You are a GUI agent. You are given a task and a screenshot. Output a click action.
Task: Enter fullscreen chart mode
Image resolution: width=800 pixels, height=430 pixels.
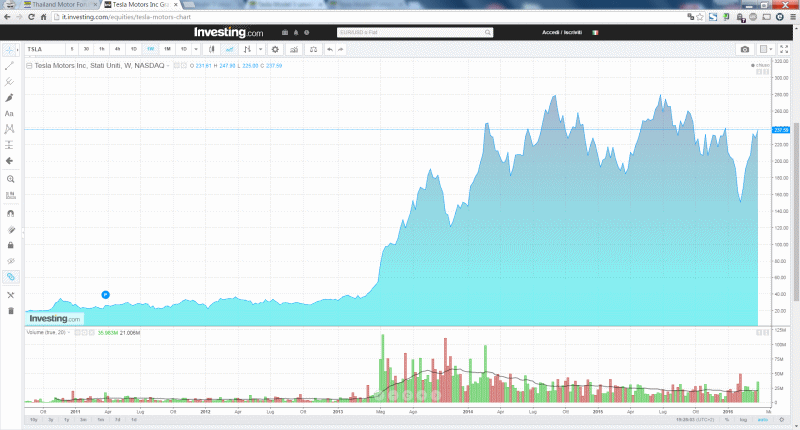pyautogui.click(x=784, y=49)
